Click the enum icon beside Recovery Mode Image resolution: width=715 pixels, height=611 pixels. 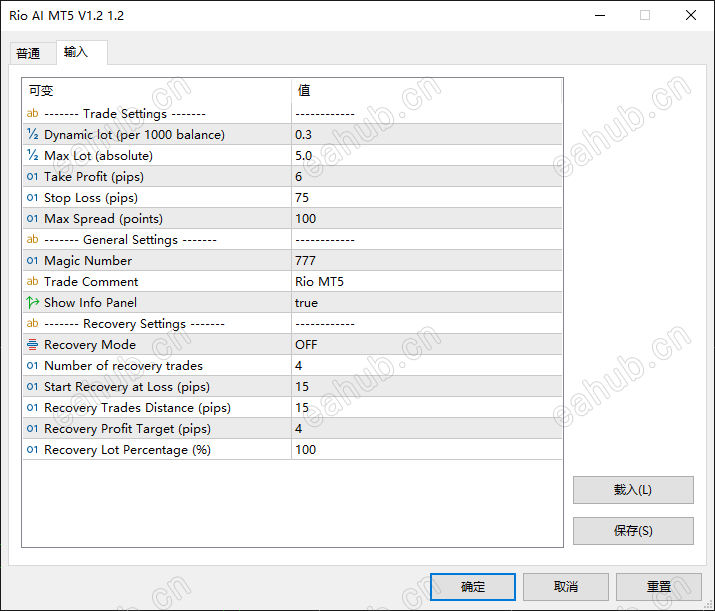point(32,345)
